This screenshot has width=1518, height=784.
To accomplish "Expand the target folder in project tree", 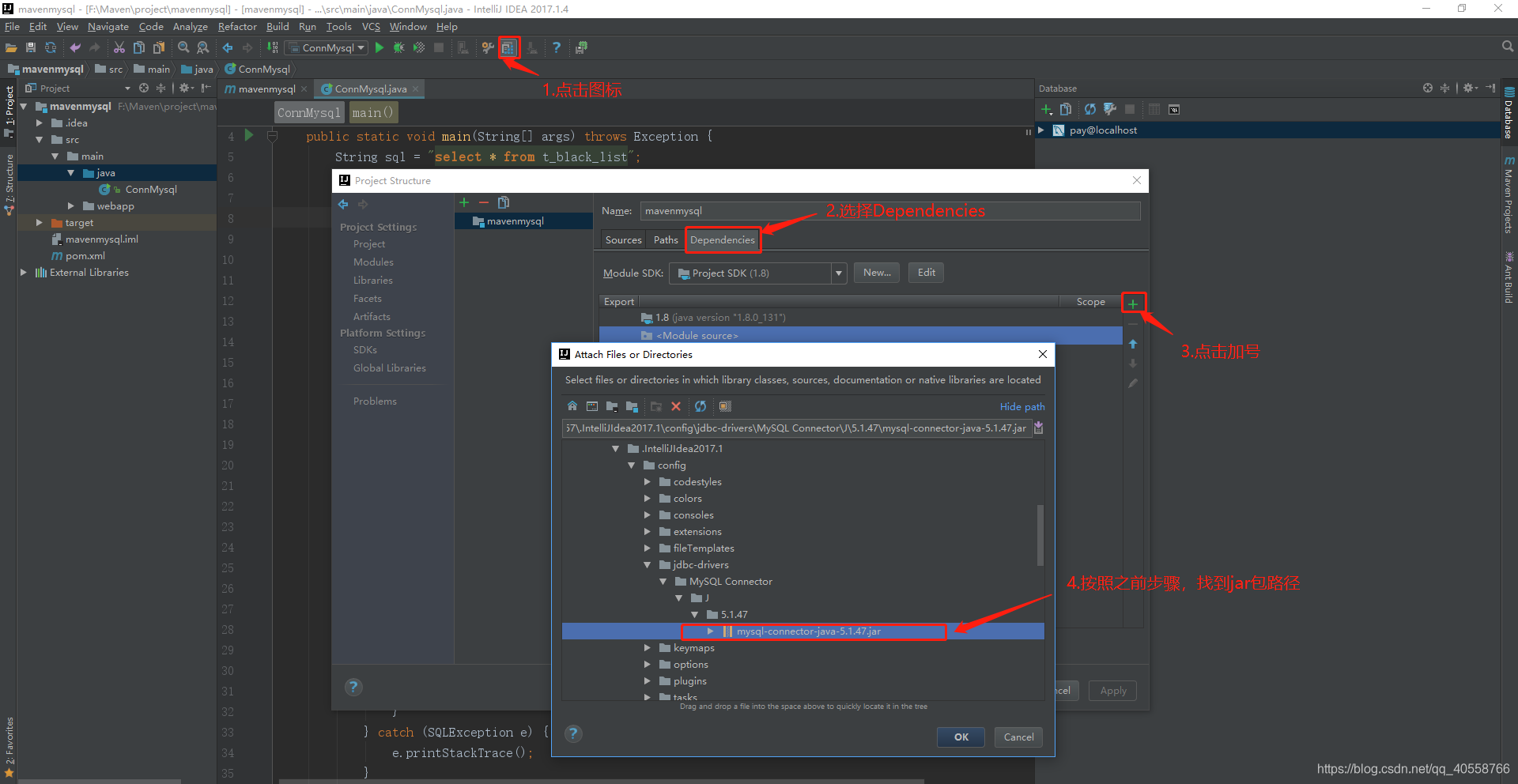I will 40,223.
